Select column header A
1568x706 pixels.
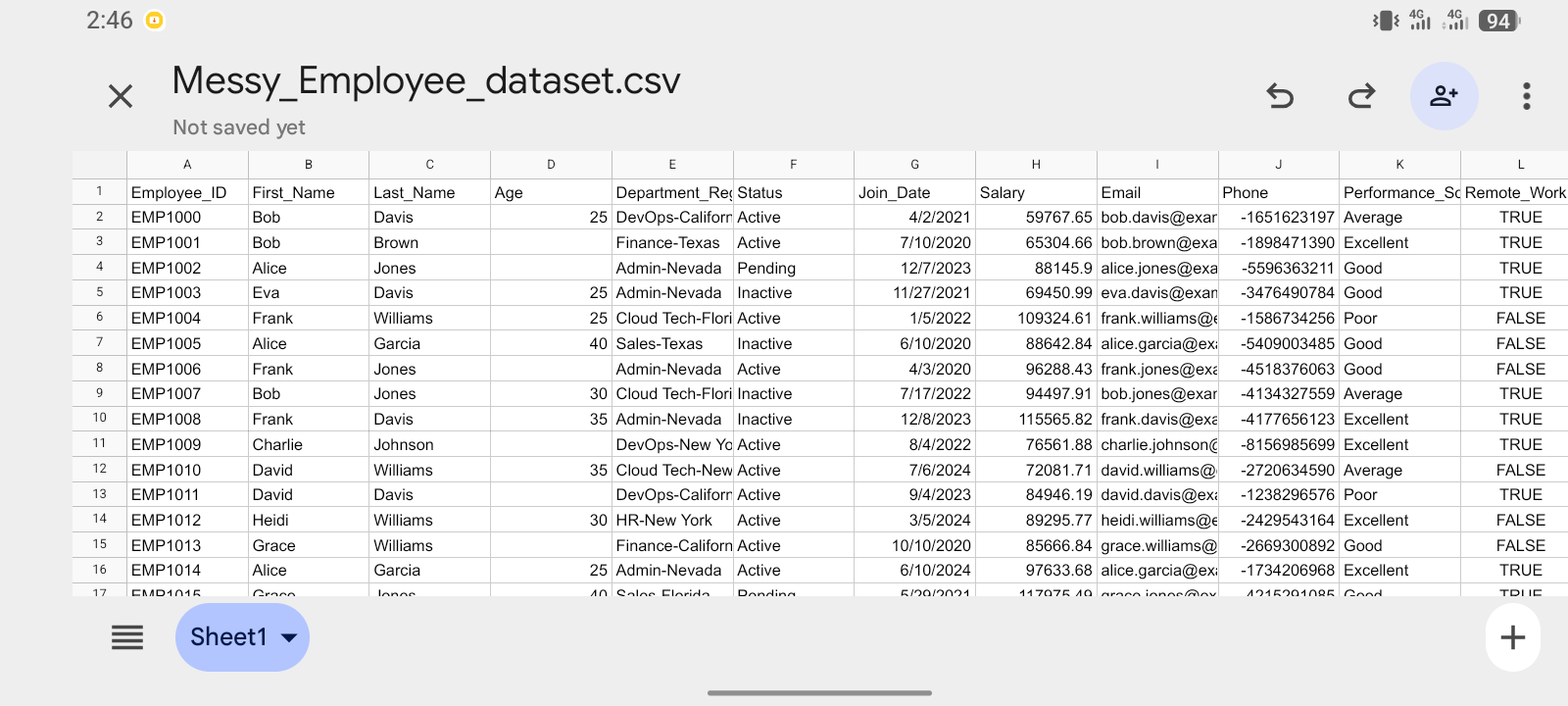pyautogui.click(x=187, y=165)
